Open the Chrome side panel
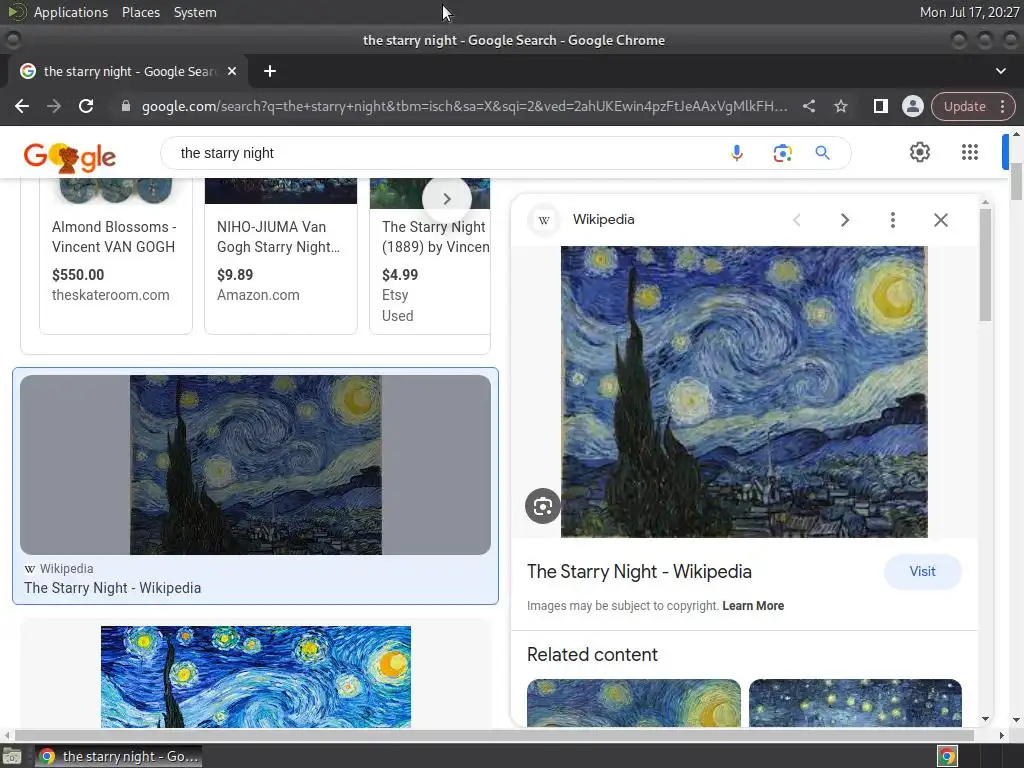Image resolution: width=1024 pixels, height=768 pixels. coord(880,106)
